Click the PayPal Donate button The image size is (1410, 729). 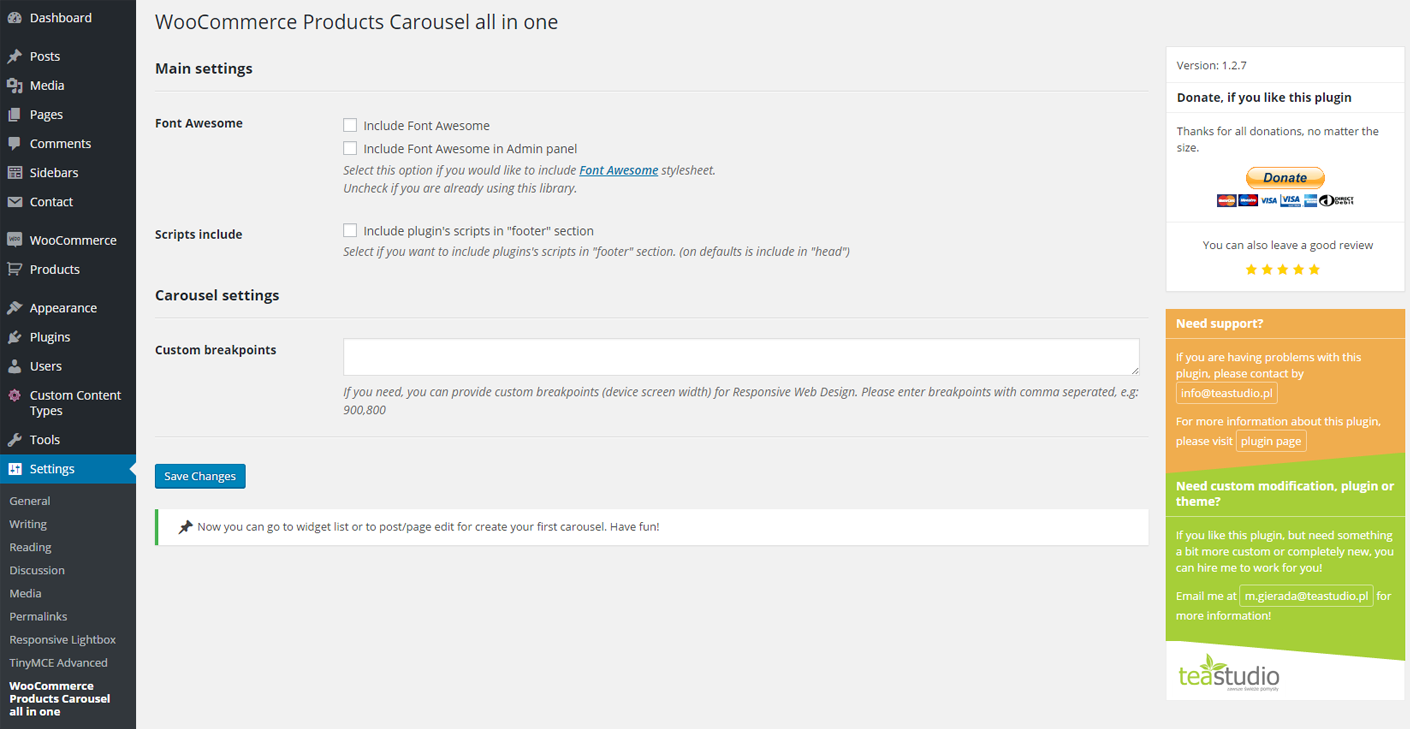tap(1285, 178)
